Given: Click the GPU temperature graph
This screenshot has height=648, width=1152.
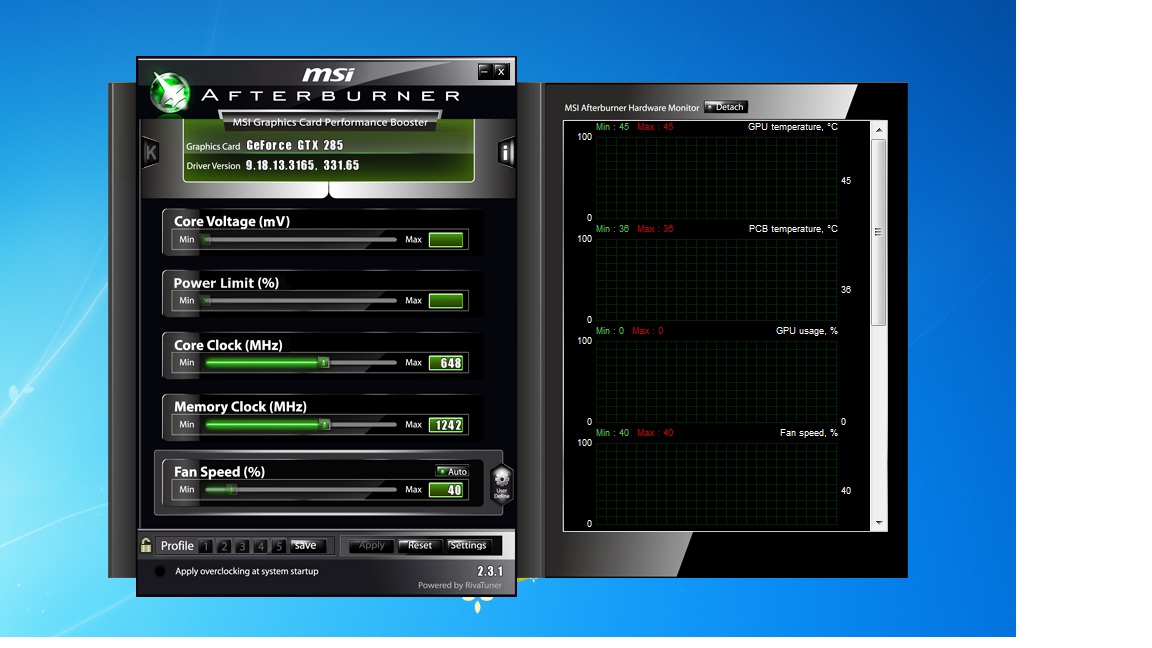Looking at the screenshot, I should click(x=716, y=177).
